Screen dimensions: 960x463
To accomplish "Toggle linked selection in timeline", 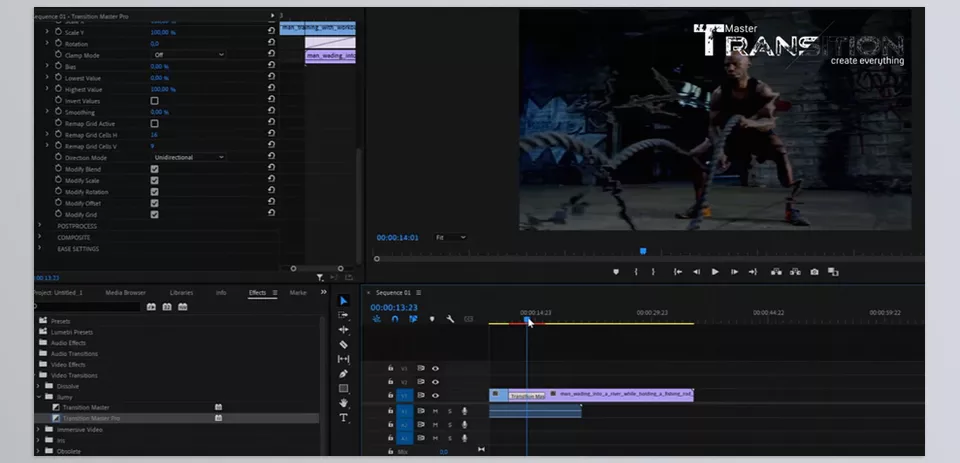I will coord(413,319).
